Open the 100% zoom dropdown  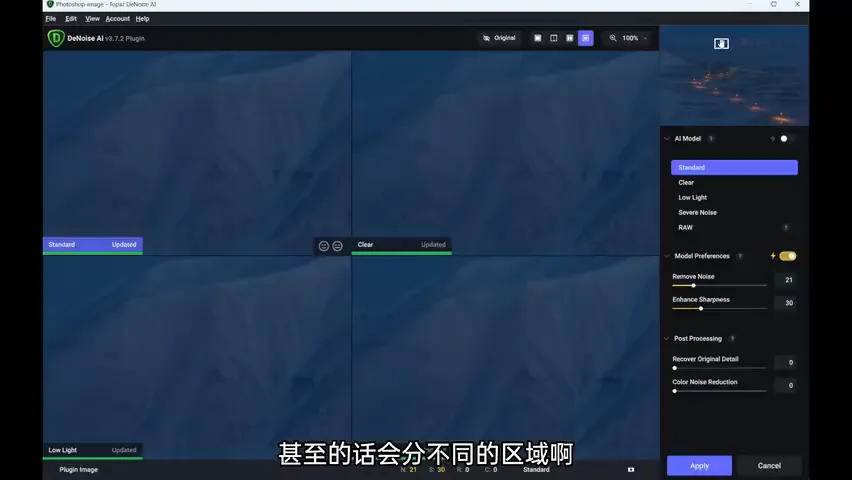(635, 38)
